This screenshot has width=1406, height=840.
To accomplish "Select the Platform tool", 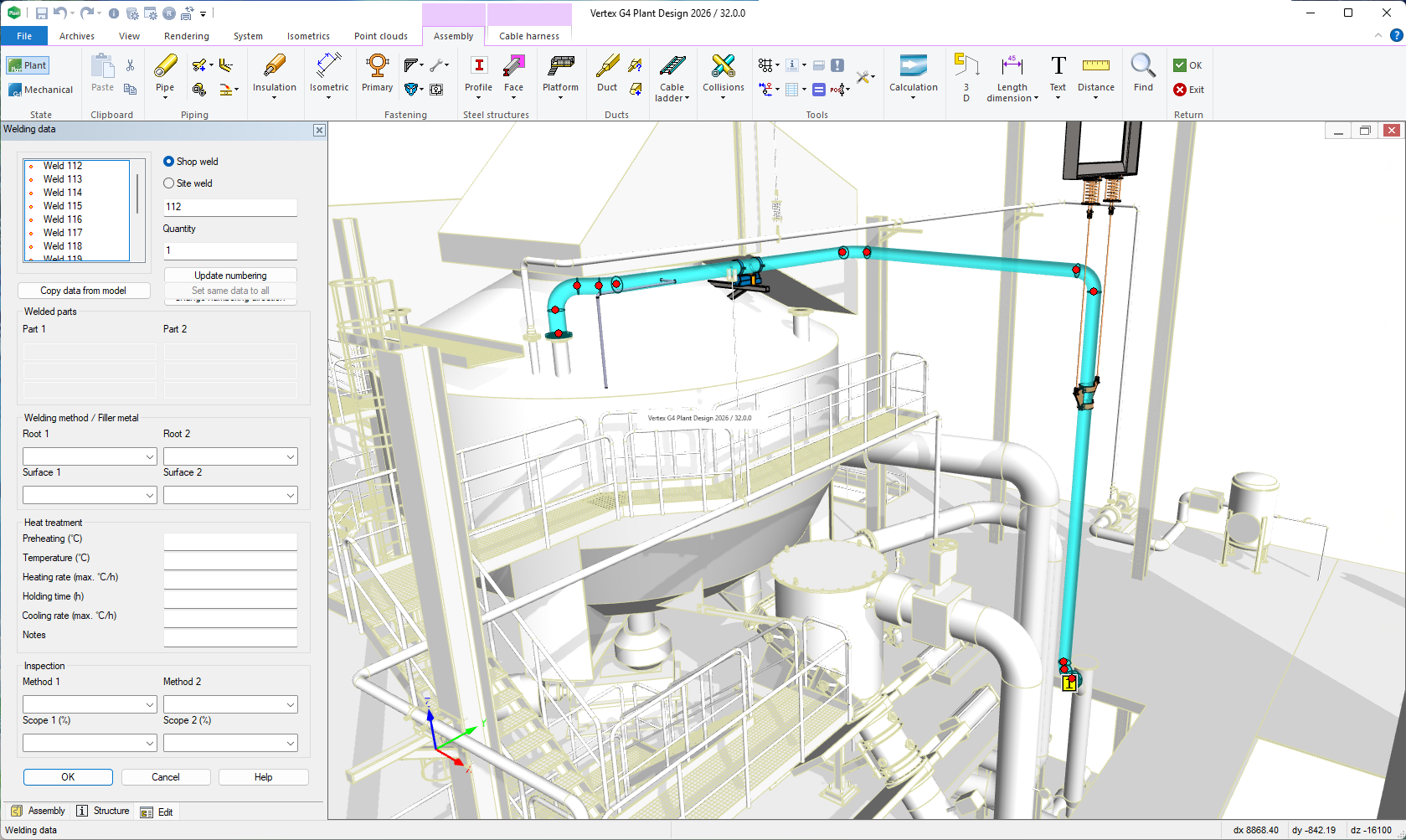I will [560, 66].
